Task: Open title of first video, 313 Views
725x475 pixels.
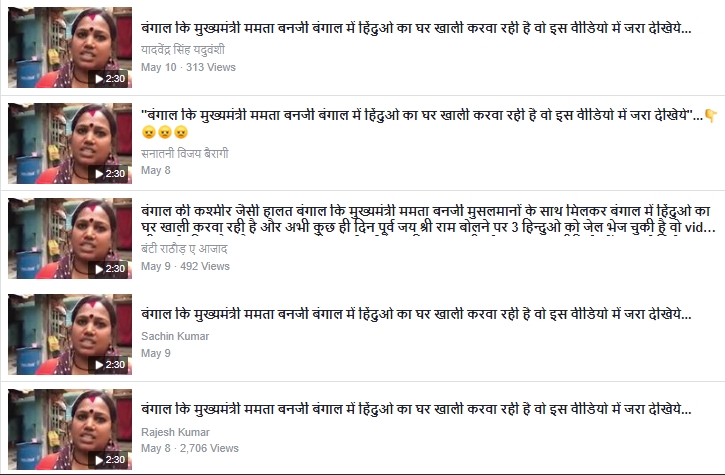Action: tap(416, 28)
